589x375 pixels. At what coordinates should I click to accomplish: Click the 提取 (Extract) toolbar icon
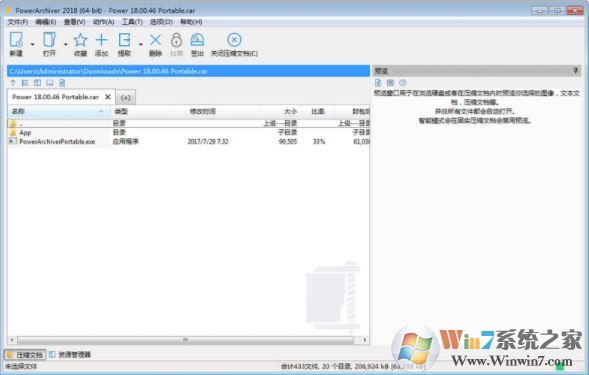pos(124,40)
